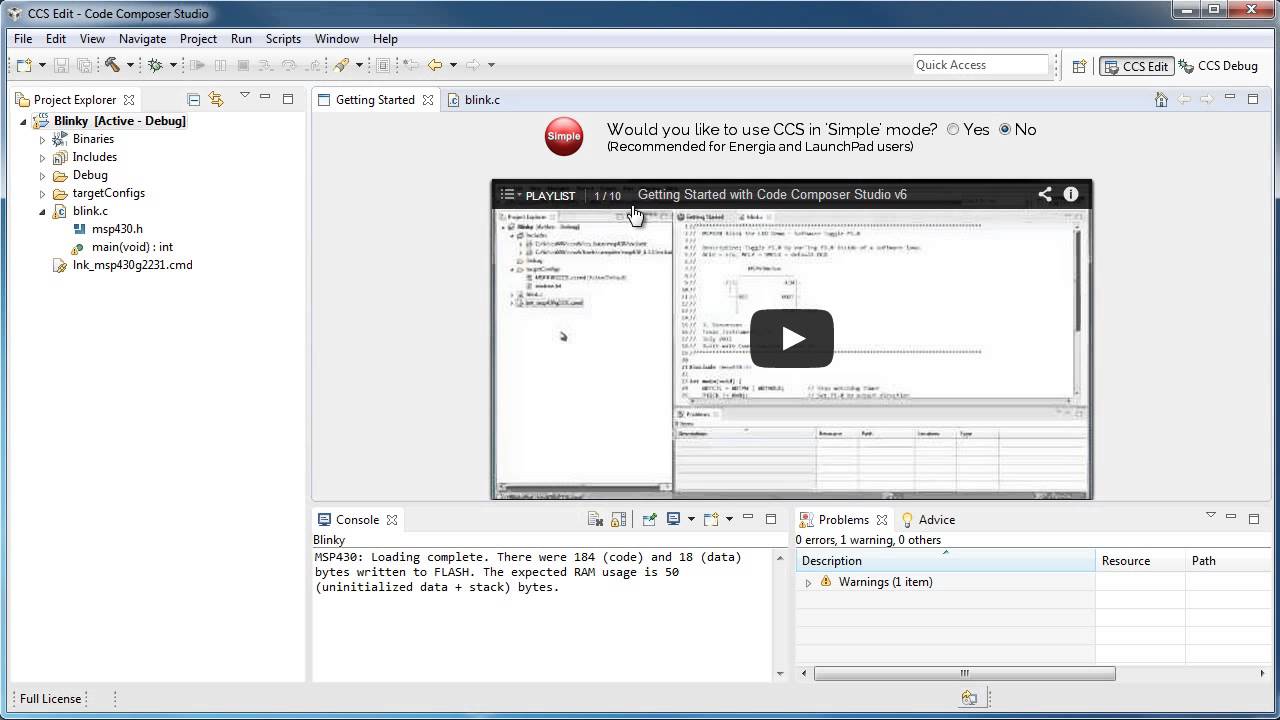Click the Scroll Lock icon in Console

coord(618,519)
